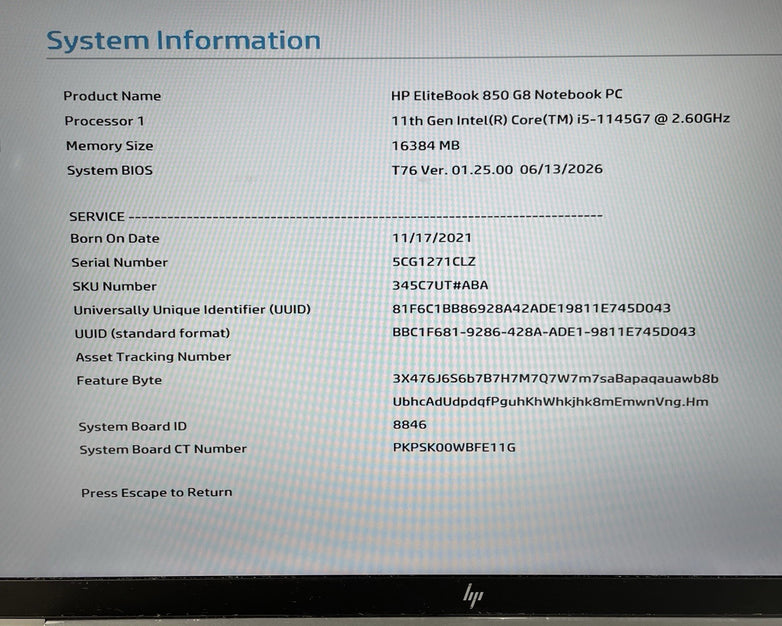Select the System Board ID label
Viewport: 782px width, 626px height.
coord(133,426)
